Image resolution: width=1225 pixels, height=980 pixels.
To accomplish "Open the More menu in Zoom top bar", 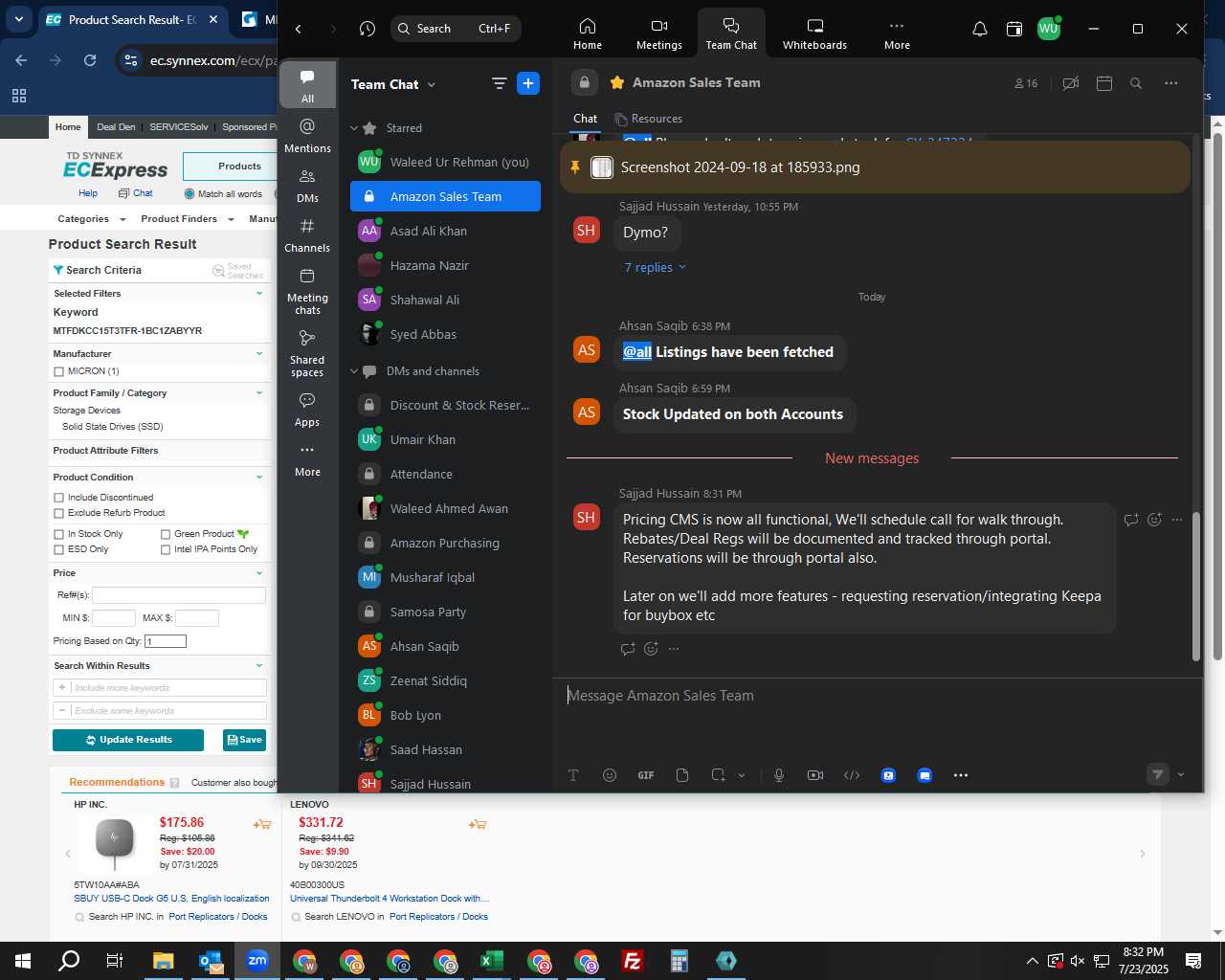I will pos(897,33).
